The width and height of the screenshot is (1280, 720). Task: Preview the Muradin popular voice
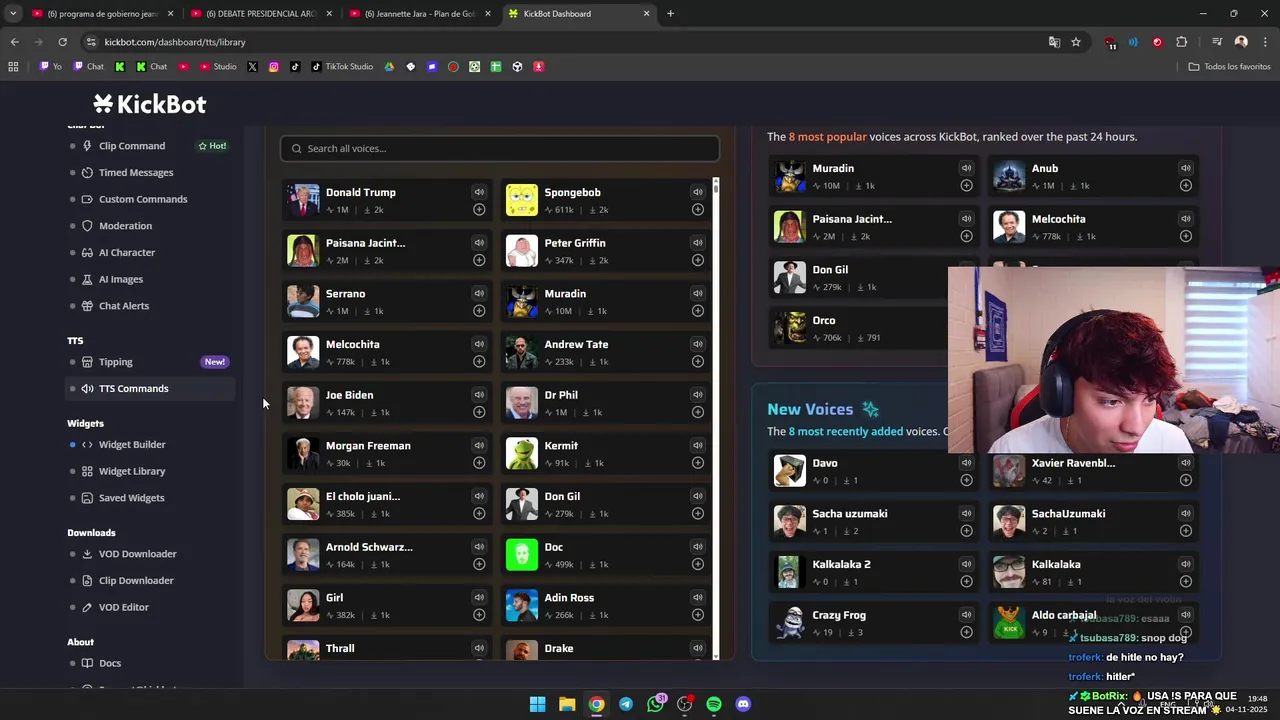(966, 168)
